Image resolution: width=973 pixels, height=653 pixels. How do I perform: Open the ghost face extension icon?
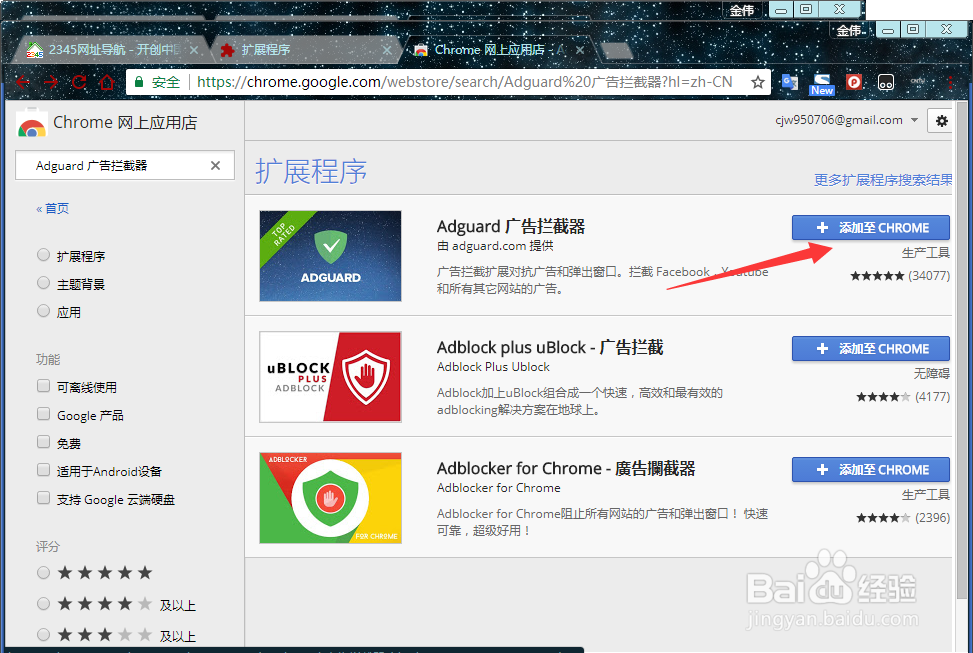pos(886,83)
